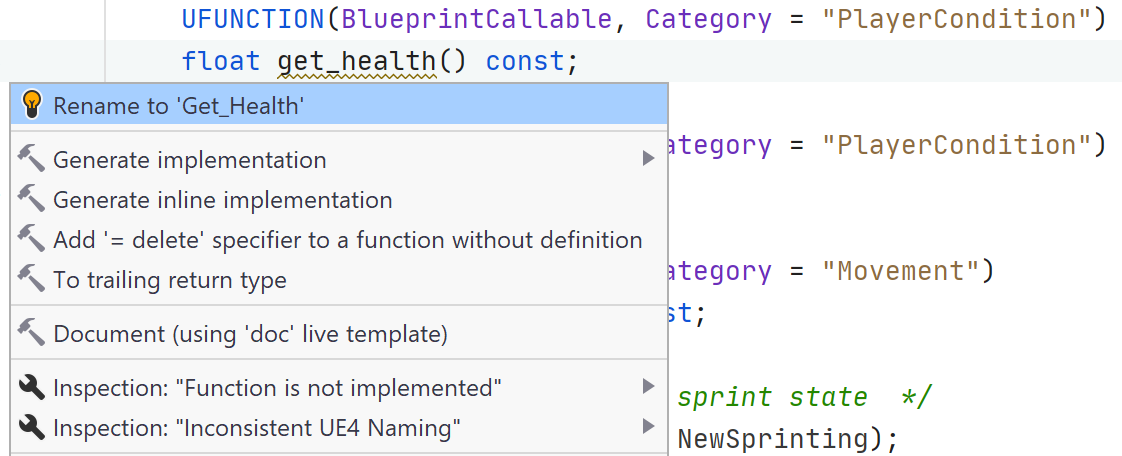
Task: Click wrench icon beside Inconsistent UE4 Naming
Action: pos(31,427)
